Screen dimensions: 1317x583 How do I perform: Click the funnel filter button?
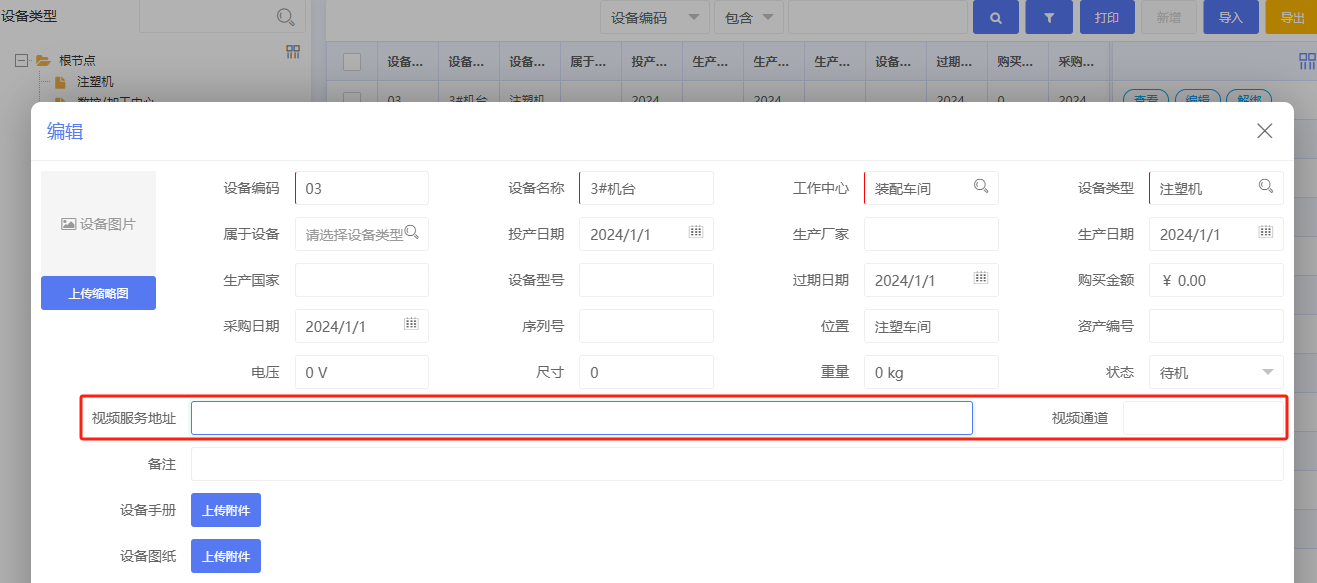pyautogui.click(x=1049, y=18)
